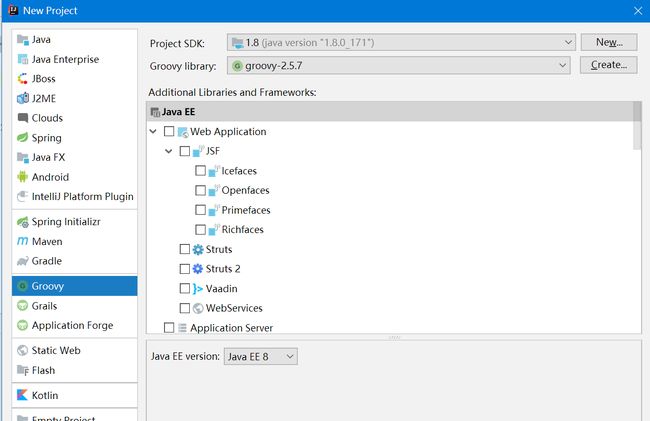Choose the Spring Initializr icon

tap(22, 222)
